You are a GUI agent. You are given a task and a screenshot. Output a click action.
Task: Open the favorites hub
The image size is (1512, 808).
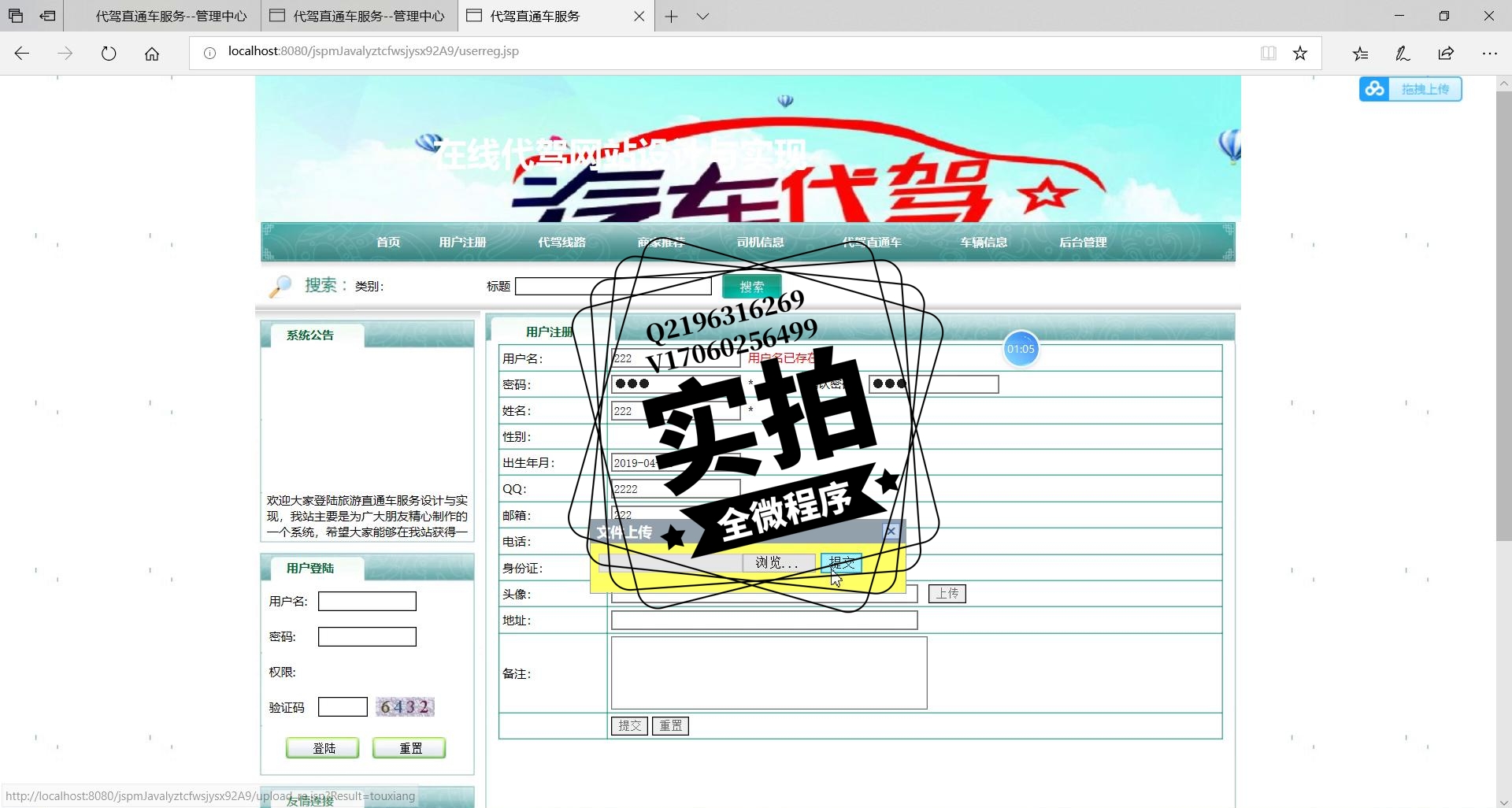[x=1361, y=54]
